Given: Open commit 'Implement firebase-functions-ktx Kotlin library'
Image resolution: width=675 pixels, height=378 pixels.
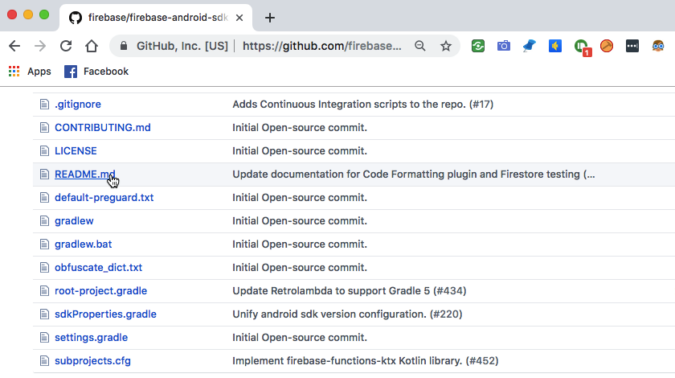Looking at the screenshot, I should (x=365, y=361).
